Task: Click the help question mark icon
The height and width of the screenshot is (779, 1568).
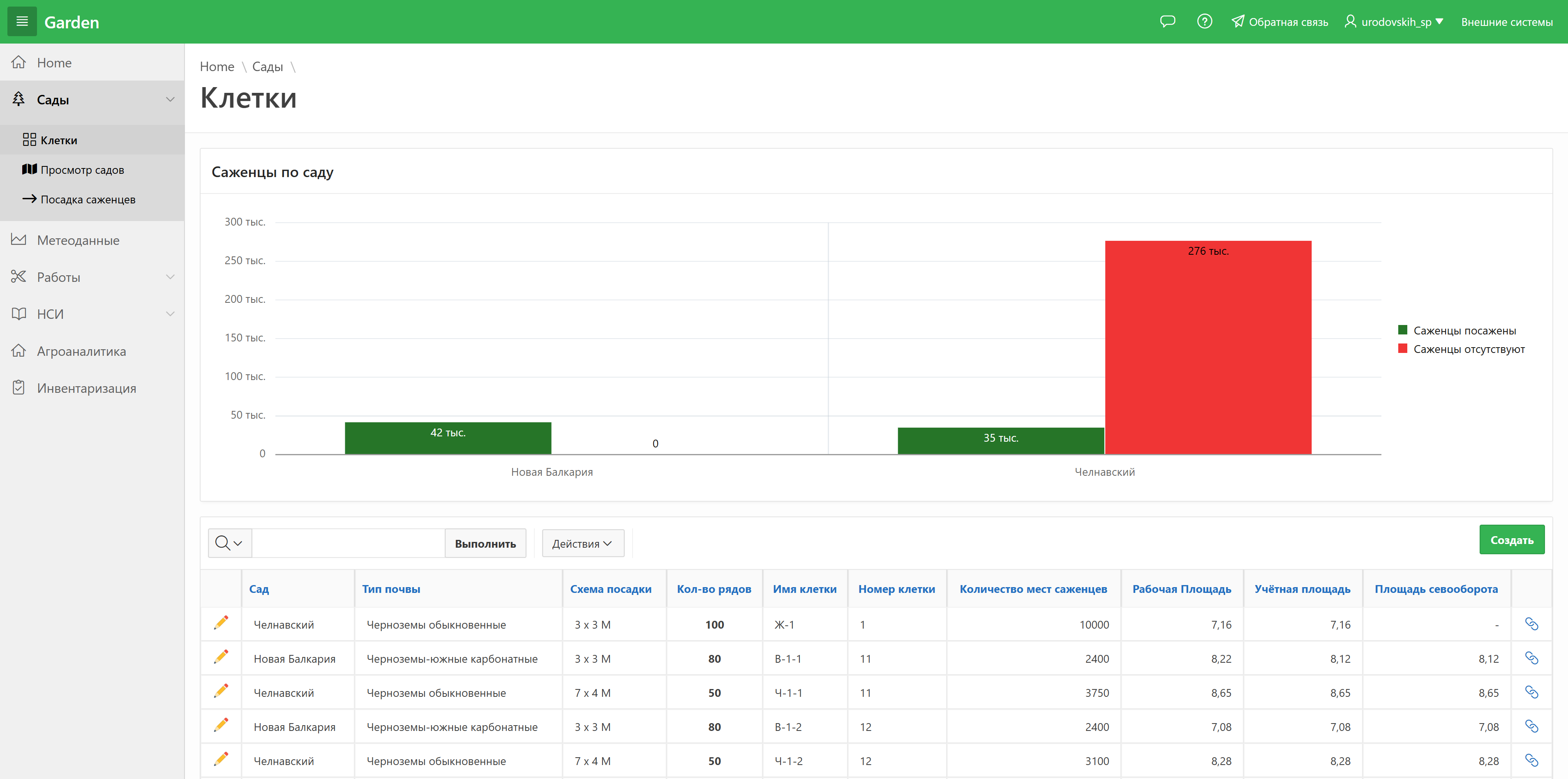Action: click(1204, 22)
